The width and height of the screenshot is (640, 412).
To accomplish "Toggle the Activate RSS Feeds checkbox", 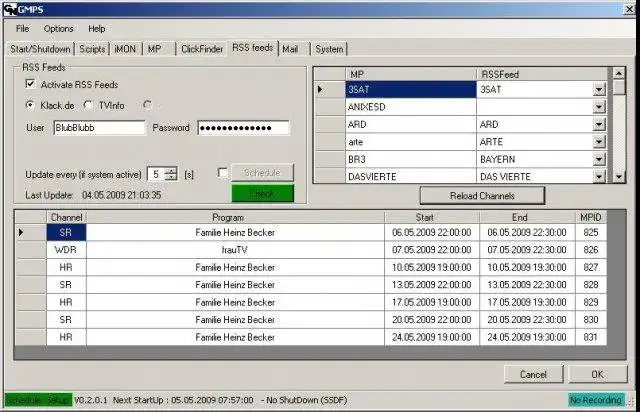I will [x=30, y=84].
